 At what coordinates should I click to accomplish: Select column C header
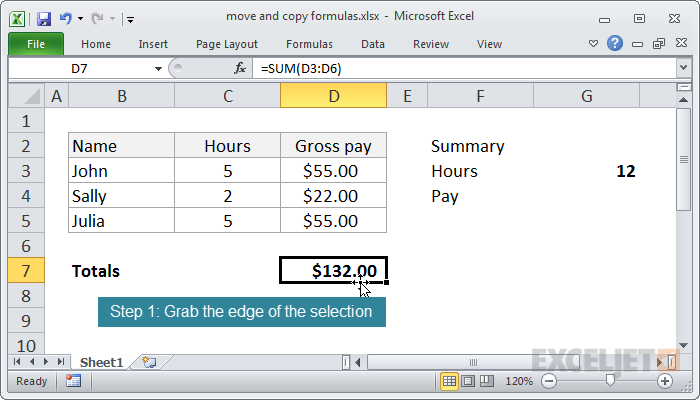point(228,96)
